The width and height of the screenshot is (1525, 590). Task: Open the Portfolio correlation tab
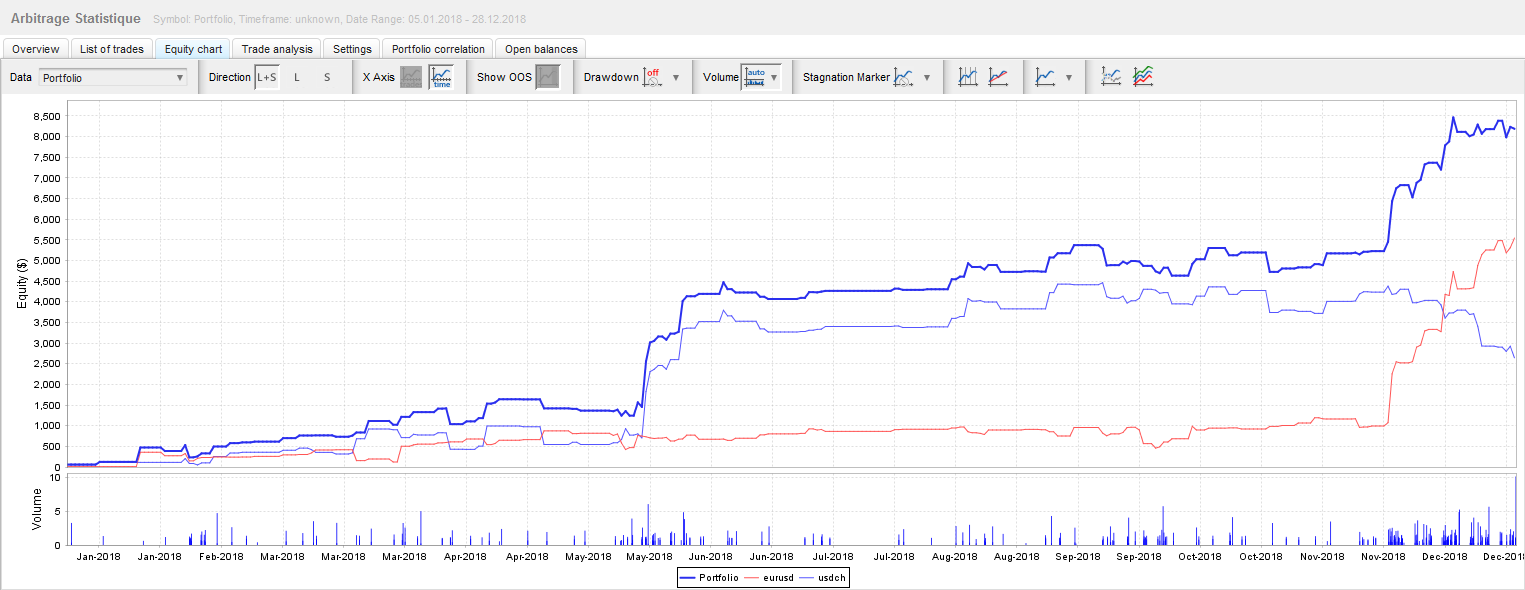click(439, 49)
